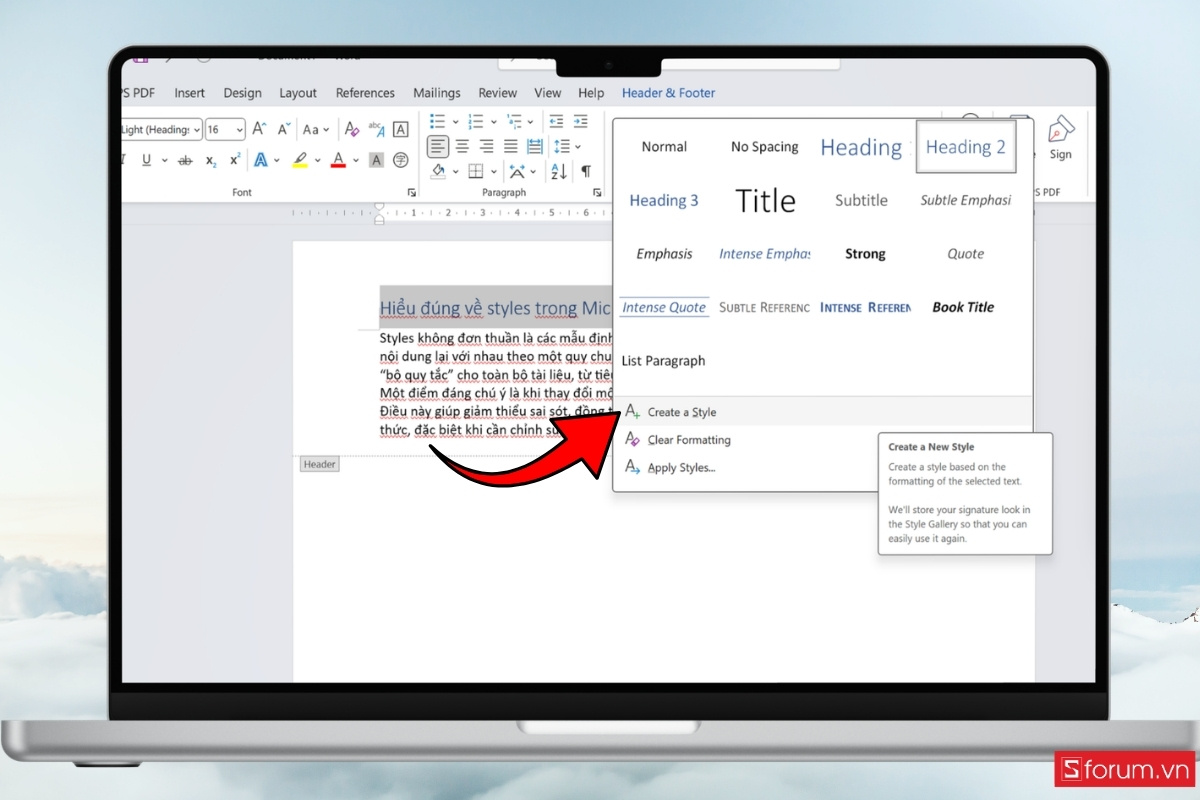Open the Help tab
Image resolution: width=1200 pixels, height=800 pixels.
591,93
